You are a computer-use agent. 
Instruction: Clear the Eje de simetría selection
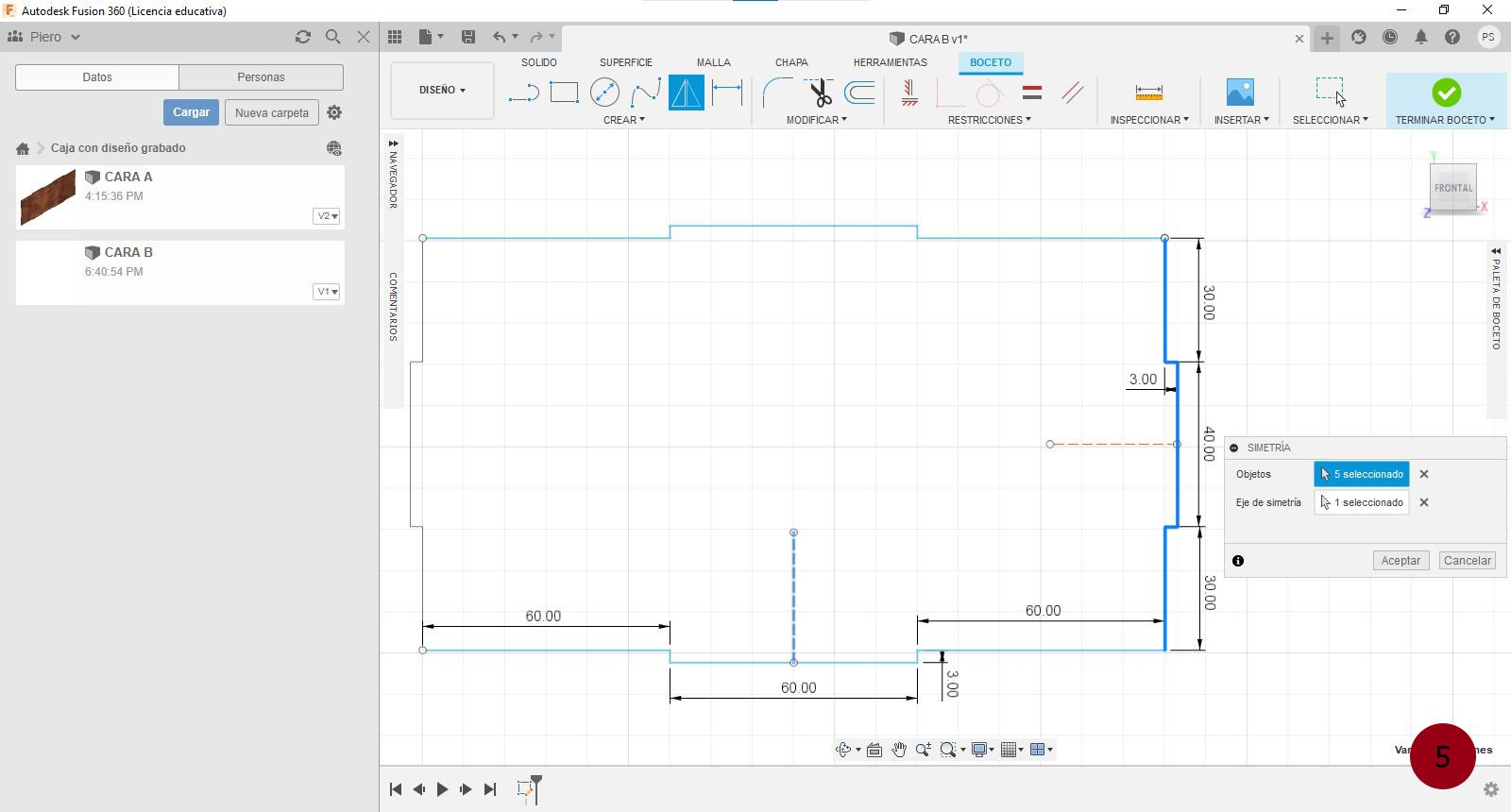[x=1424, y=502]
